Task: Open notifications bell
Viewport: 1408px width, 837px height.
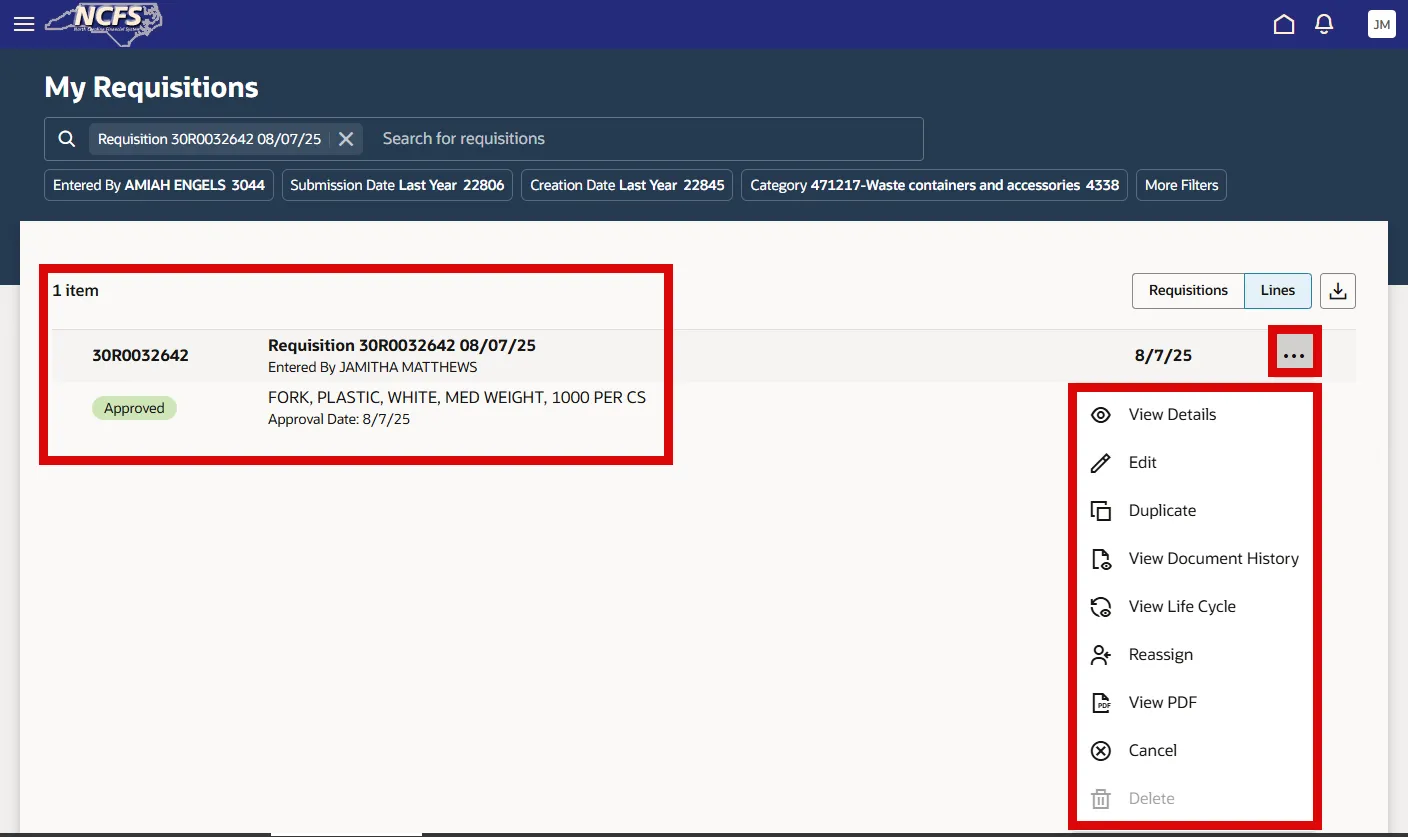Action: tap(1324, 24)
